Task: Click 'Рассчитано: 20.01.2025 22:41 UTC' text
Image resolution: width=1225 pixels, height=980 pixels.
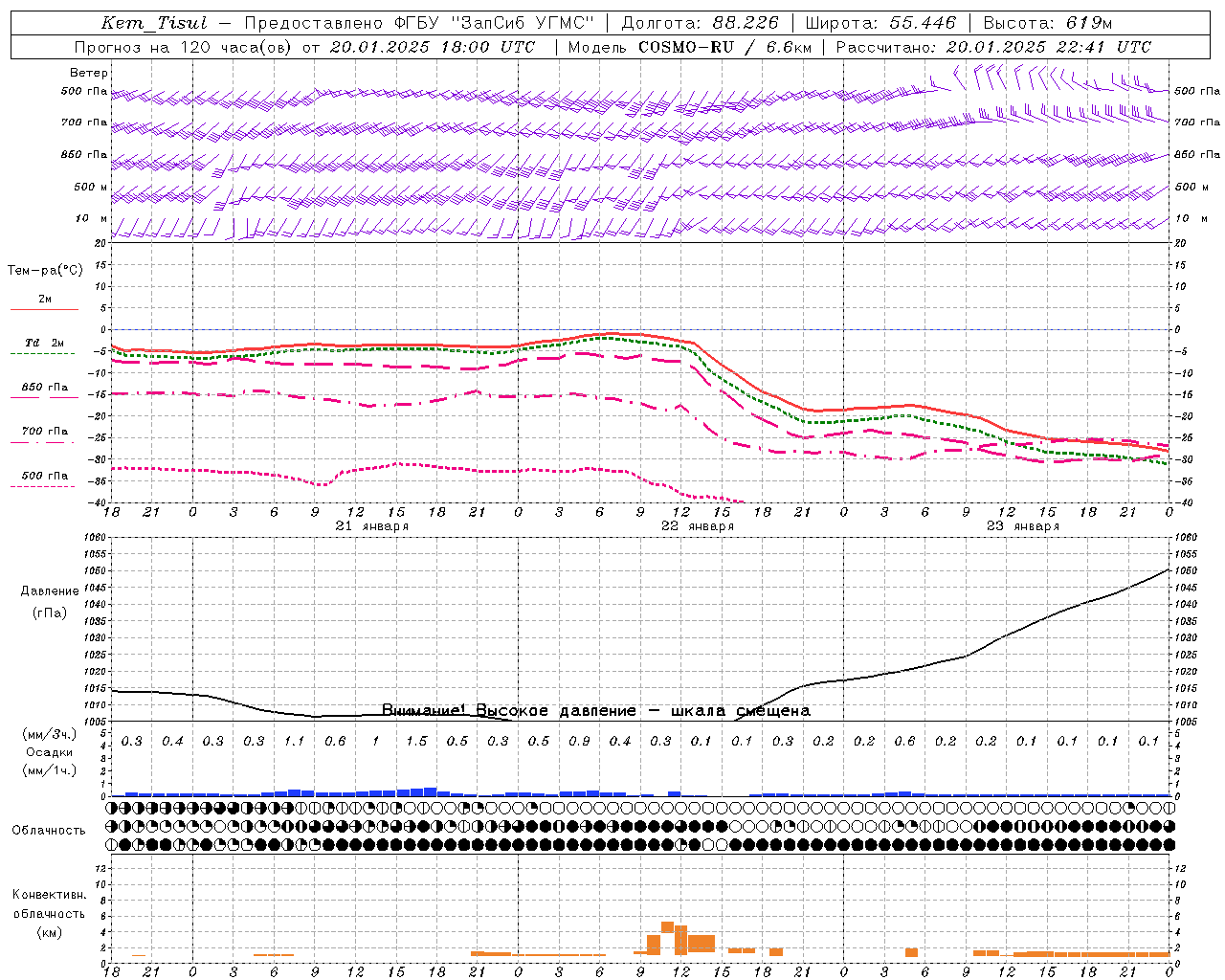Action: tap(993, 47)
